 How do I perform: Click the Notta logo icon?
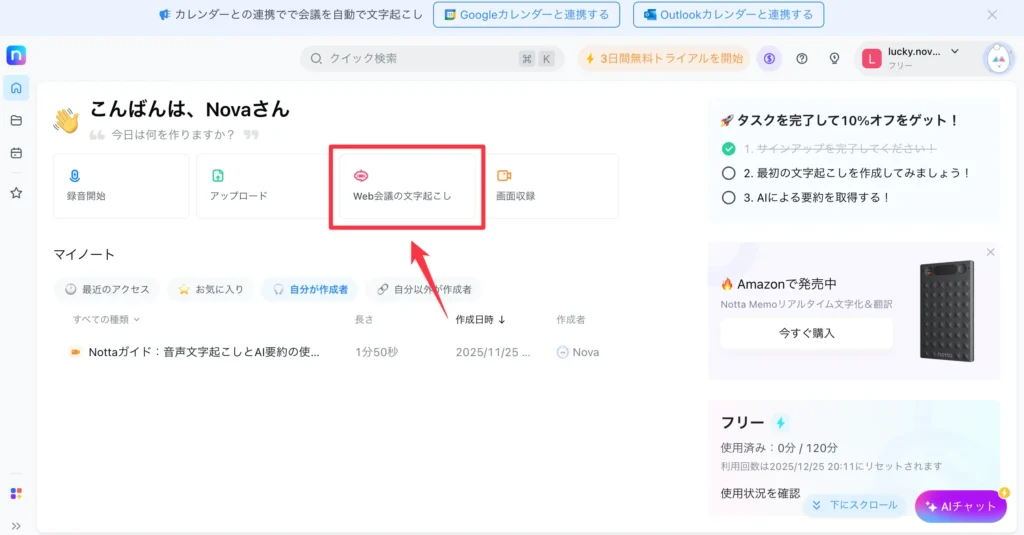tap(16, 56)
